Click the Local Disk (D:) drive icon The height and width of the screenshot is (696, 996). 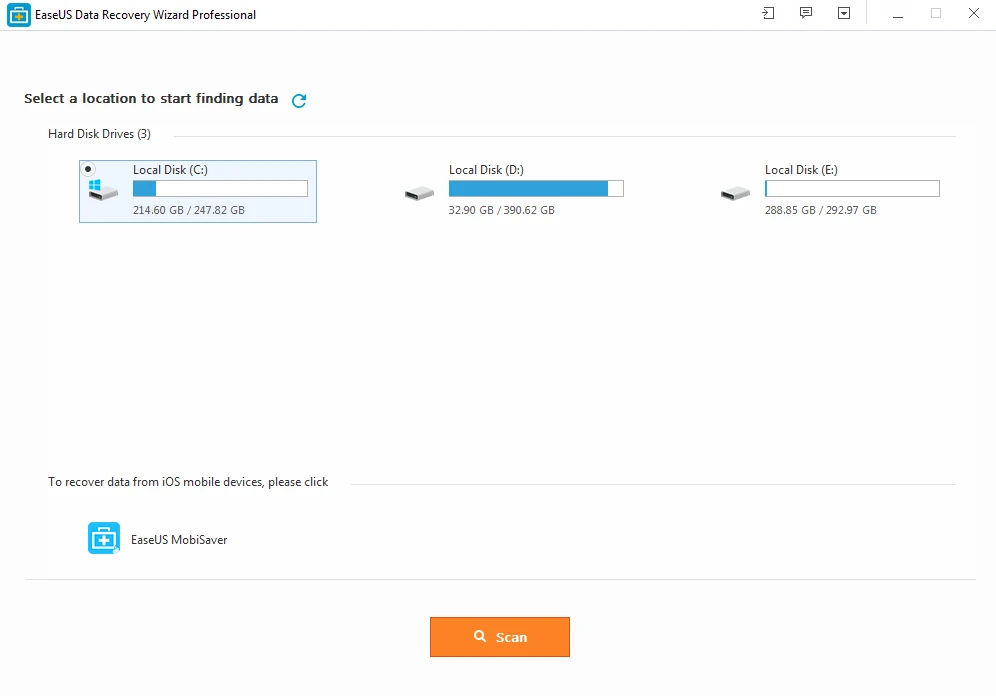point(419,193)
